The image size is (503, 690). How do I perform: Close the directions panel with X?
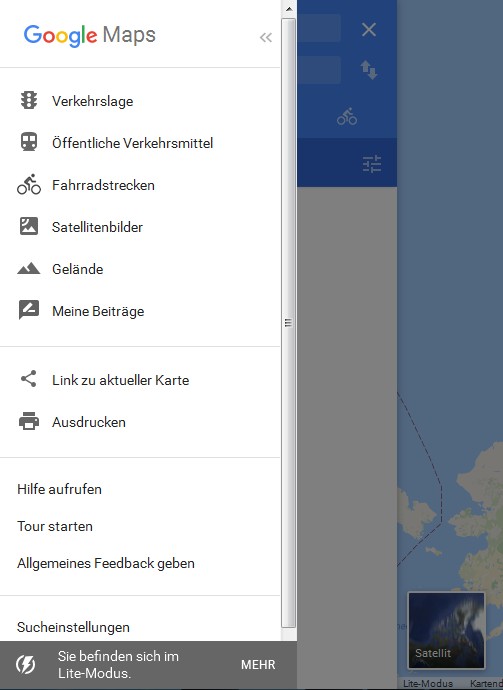tap(369, 29)
